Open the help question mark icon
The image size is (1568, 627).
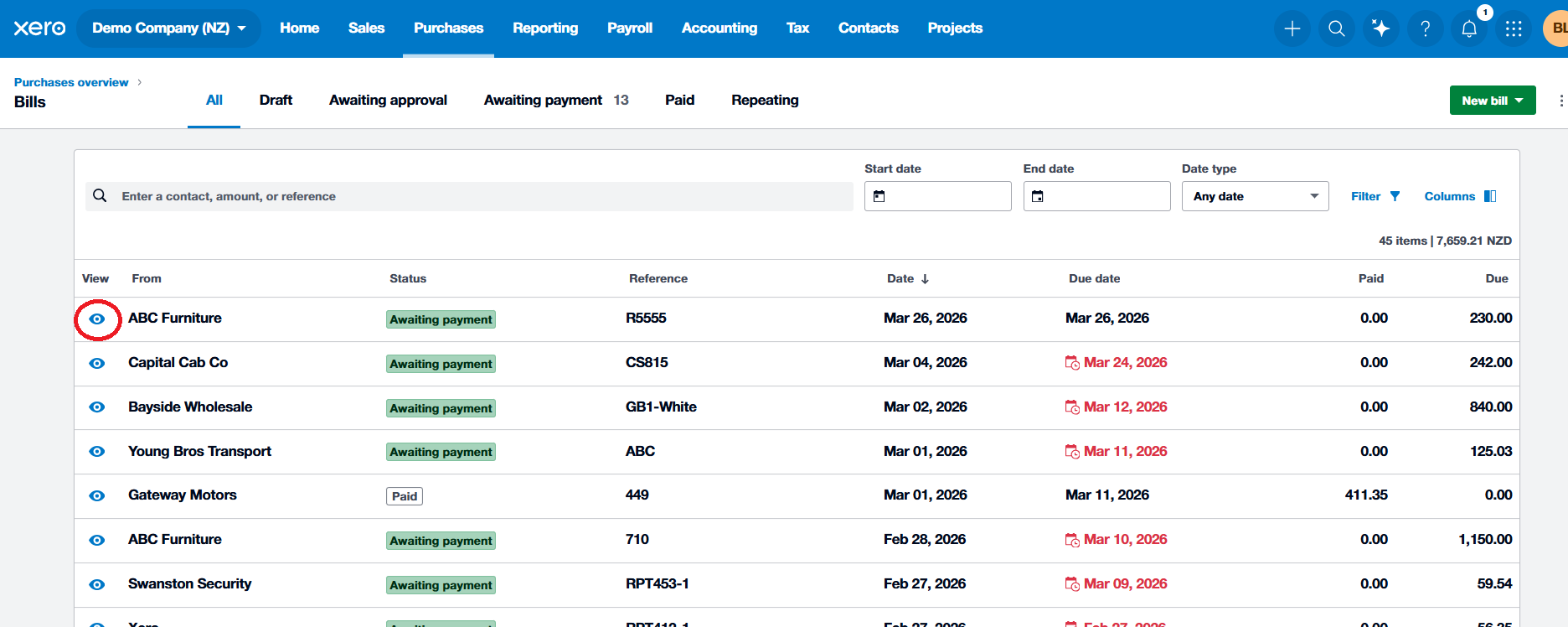coord(1425,28)
